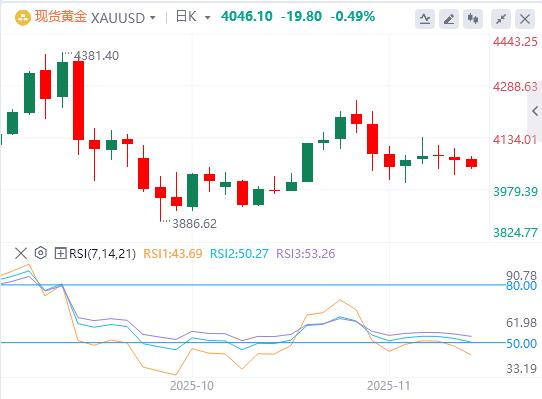Click the 4134.01 price axis label
The image size is (542, 399).
click(515, 140)
